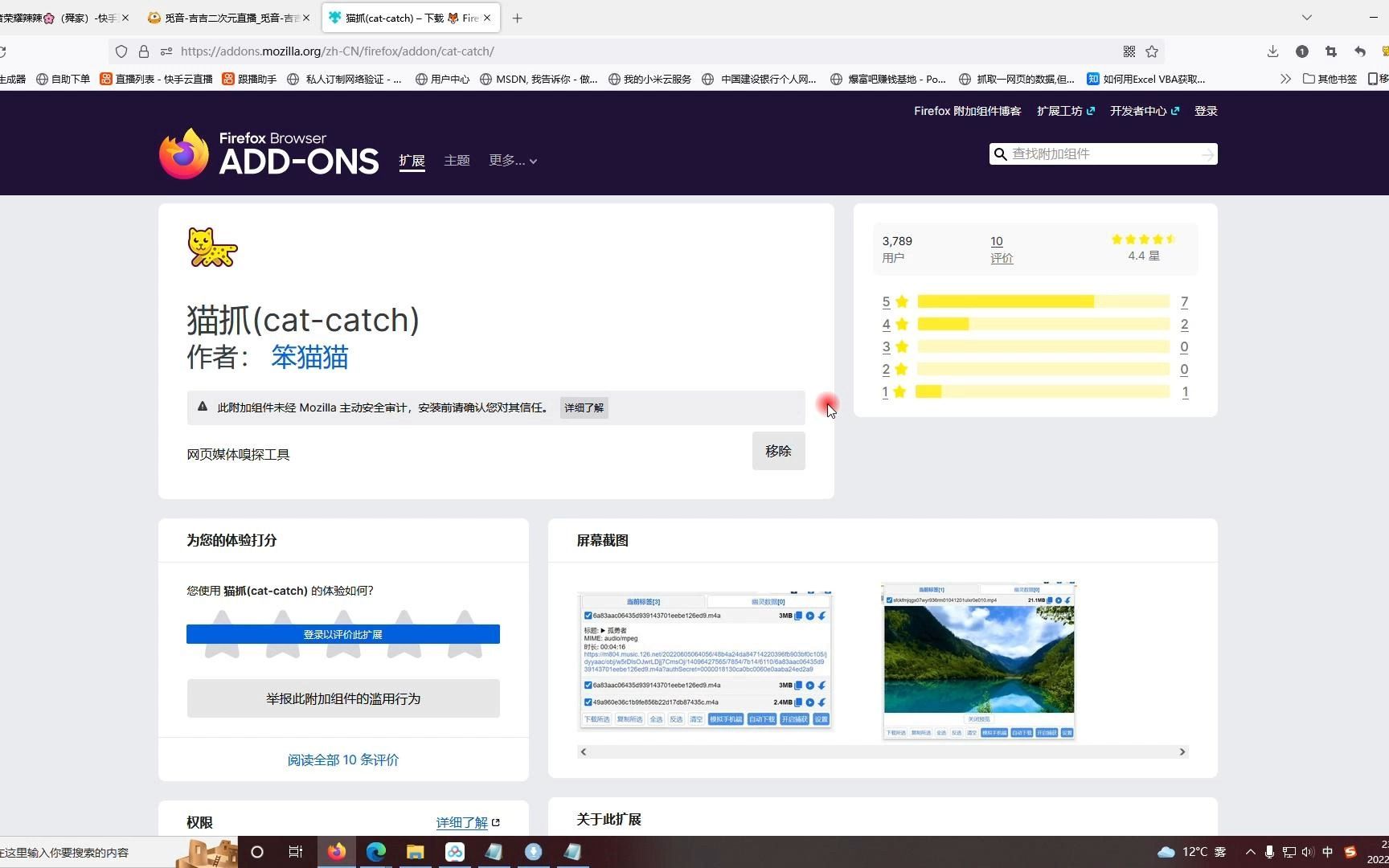1389x868 pixels.
Task: Open the 跟播助手 bookmark
Action: (x=250, y=79)
